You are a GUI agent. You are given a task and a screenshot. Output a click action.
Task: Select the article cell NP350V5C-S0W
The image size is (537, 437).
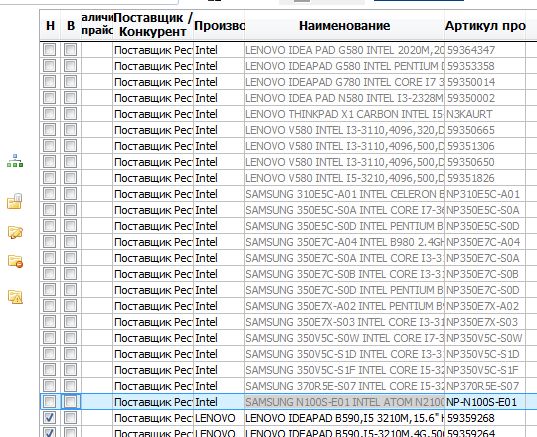tap(485, 338)
